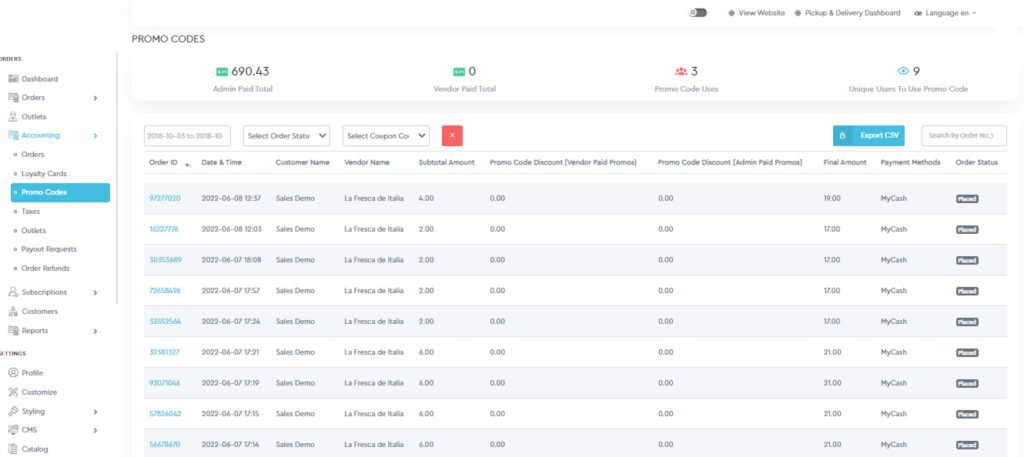Click the Dashboard icon in sidebar
This screenshot has height=457, width=1024.
(13, 79)
